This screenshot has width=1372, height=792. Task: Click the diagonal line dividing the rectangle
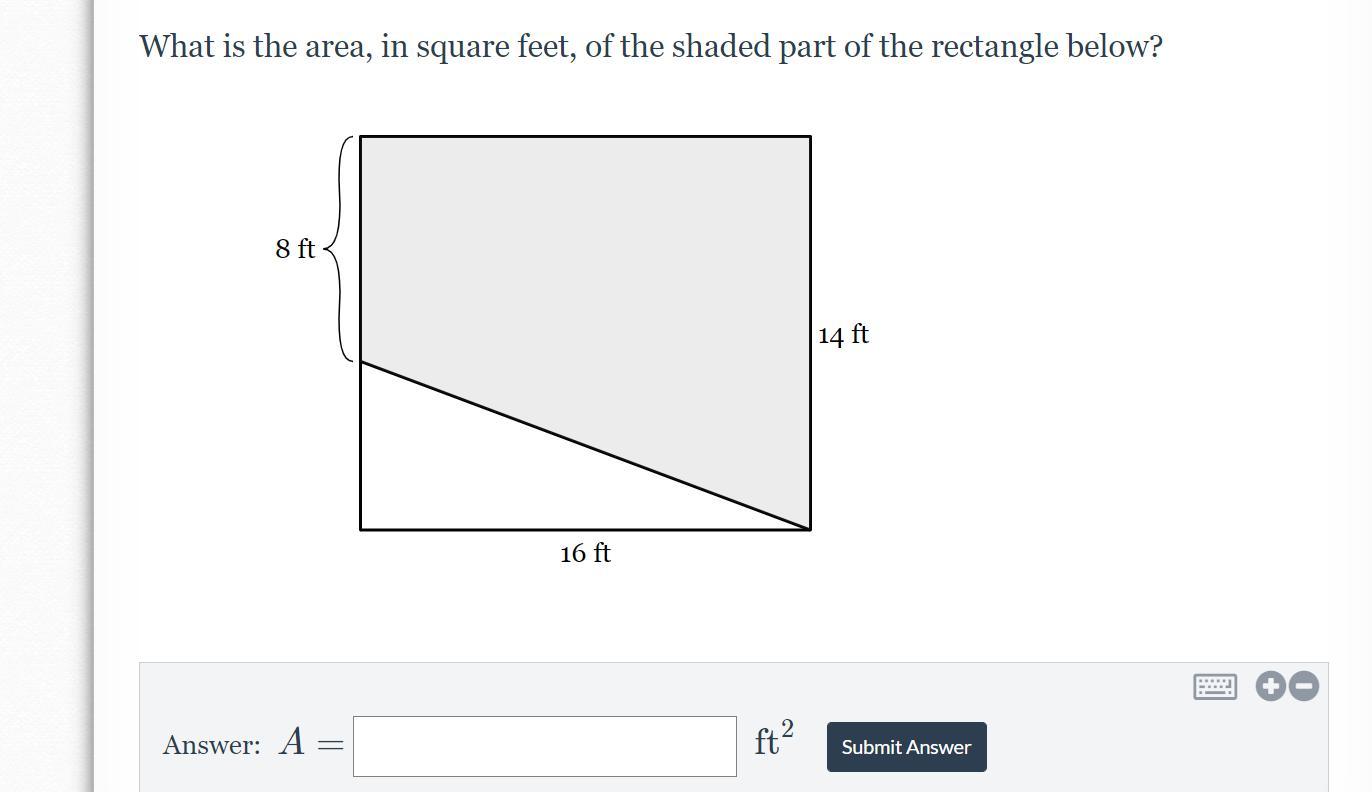pos(585,446)
